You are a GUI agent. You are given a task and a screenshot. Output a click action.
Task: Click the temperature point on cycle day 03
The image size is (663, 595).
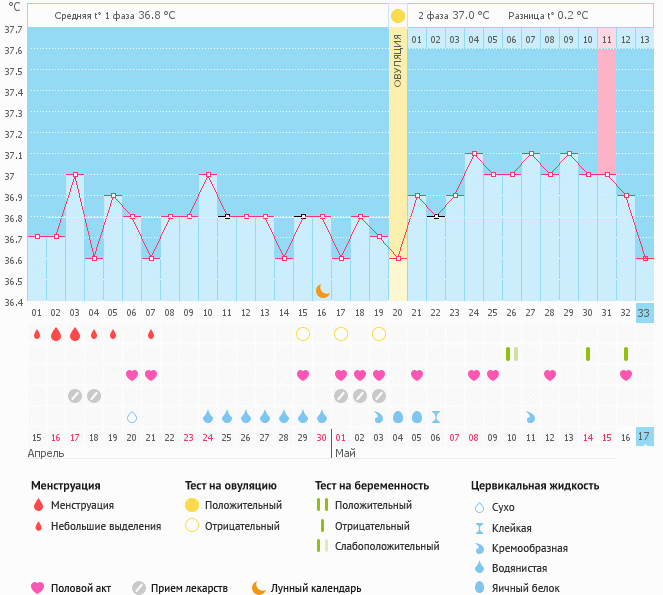pyautogui.click(x=75, y=174)
